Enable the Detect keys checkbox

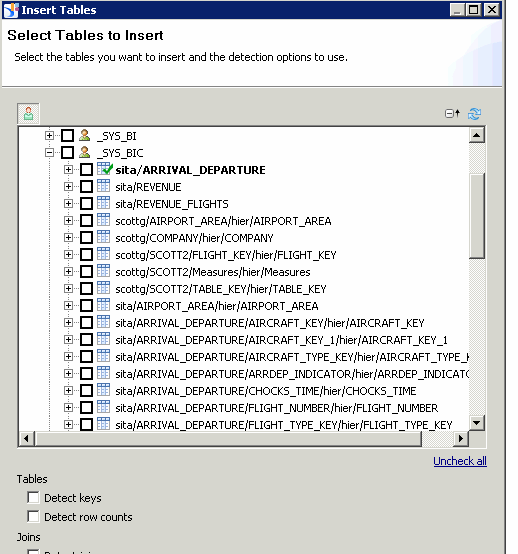click(33, 497)
